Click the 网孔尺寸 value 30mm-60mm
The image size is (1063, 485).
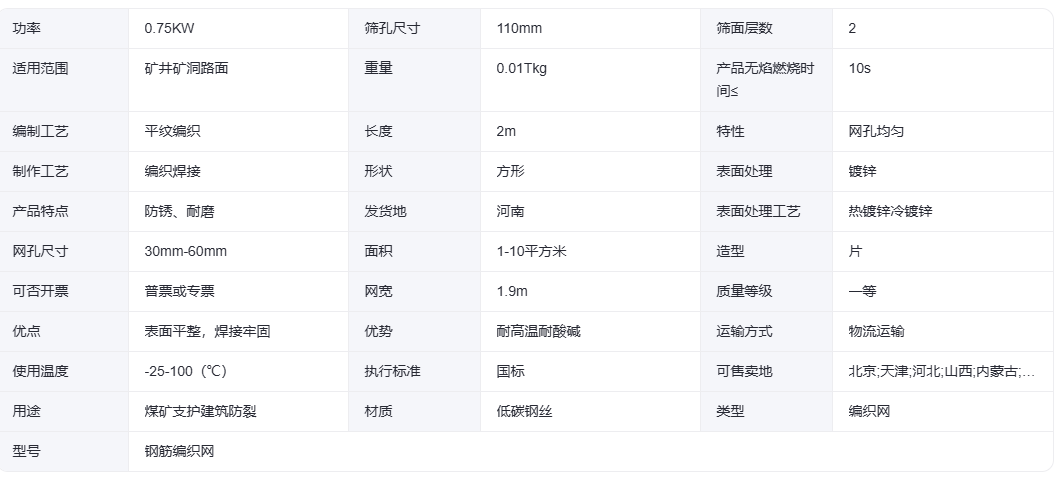click(186, 252)
